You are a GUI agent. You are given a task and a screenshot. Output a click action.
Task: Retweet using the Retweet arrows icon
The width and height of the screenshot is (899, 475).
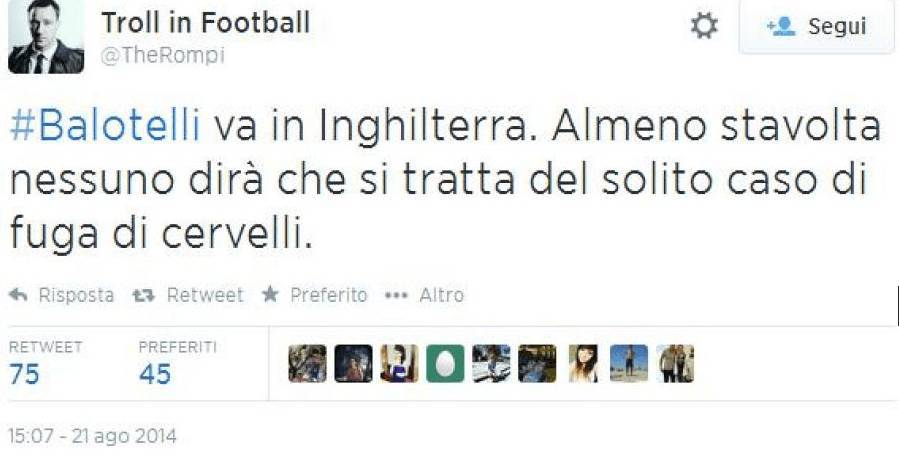click(x=143, y=295)
